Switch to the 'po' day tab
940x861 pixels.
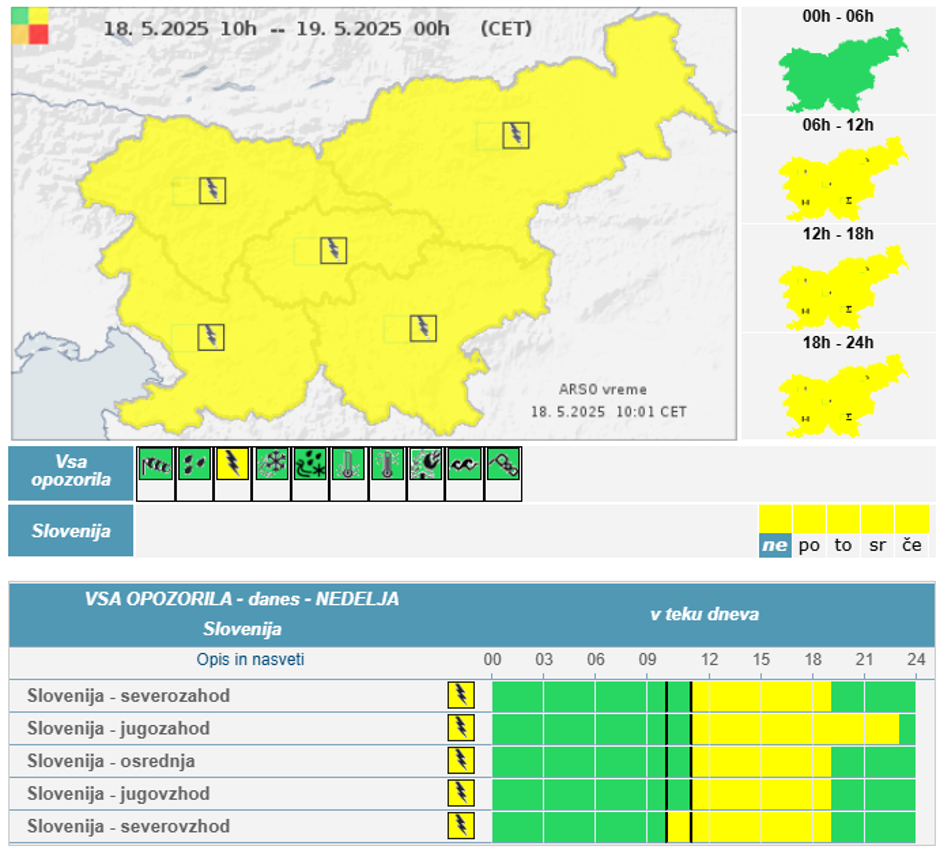click(809, 545)
